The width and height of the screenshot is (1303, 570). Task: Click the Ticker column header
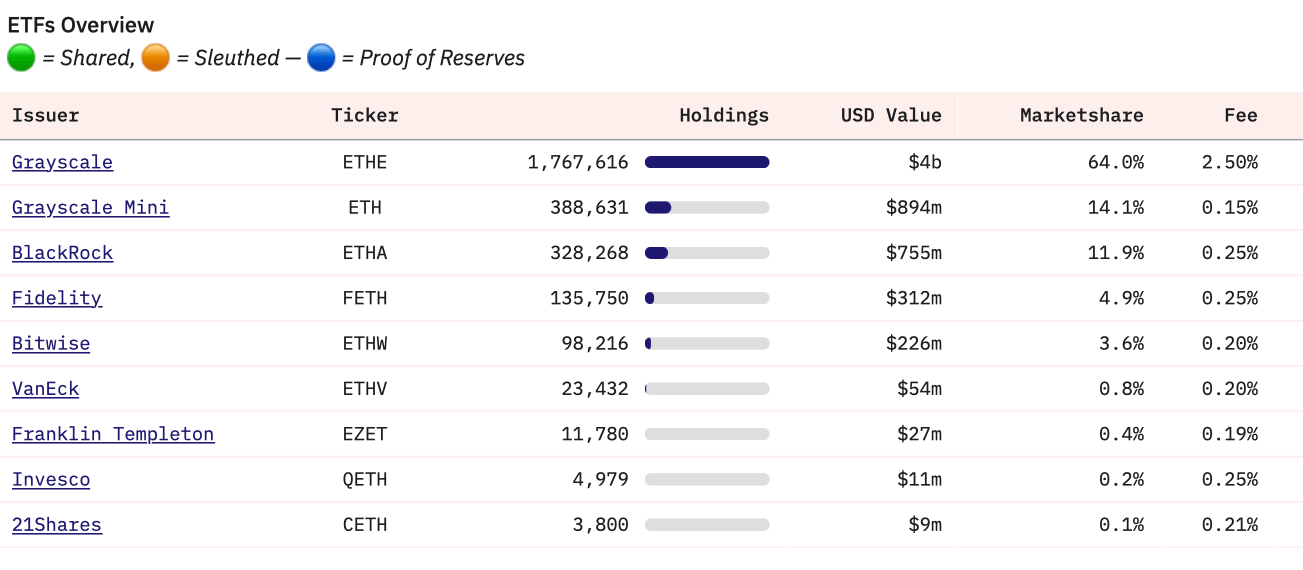pos(365,115)
